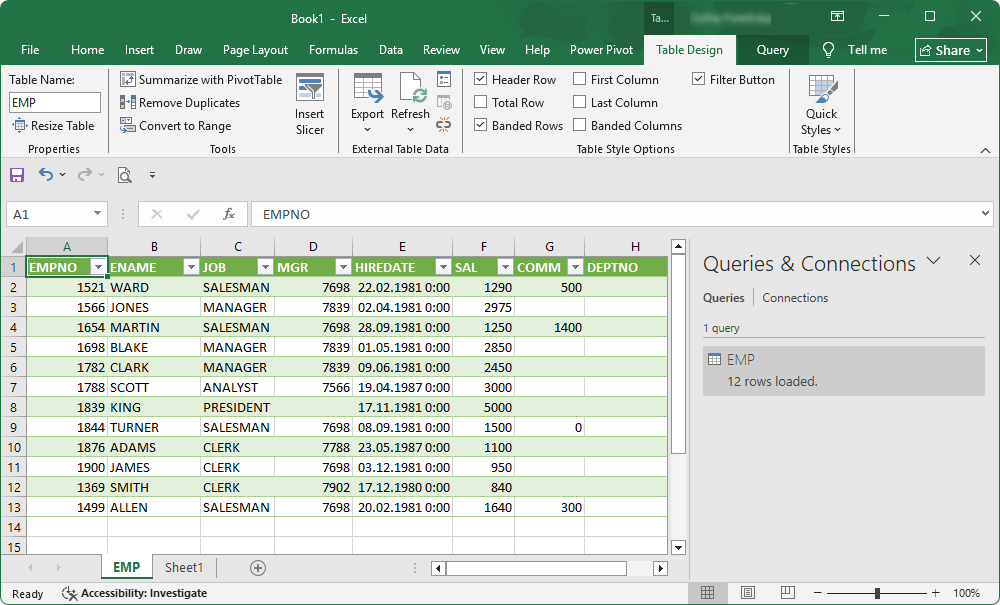Switch to Sheet1 worksheet tab
This screenshot has height=605, width=1000.
click(x=184, y=567)
